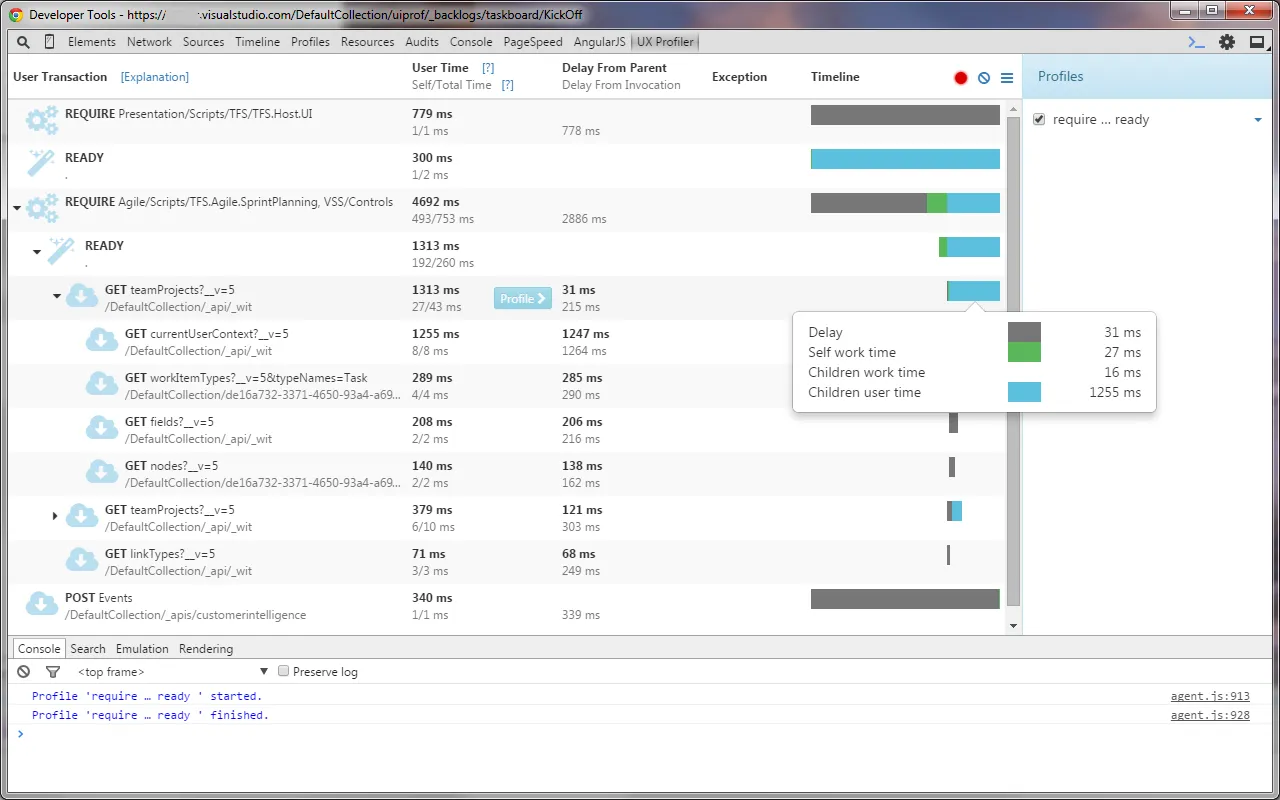Open the Rendering drawer tab
The height and width of the screenshot is (800, 1280).
(x=206, y=649)
